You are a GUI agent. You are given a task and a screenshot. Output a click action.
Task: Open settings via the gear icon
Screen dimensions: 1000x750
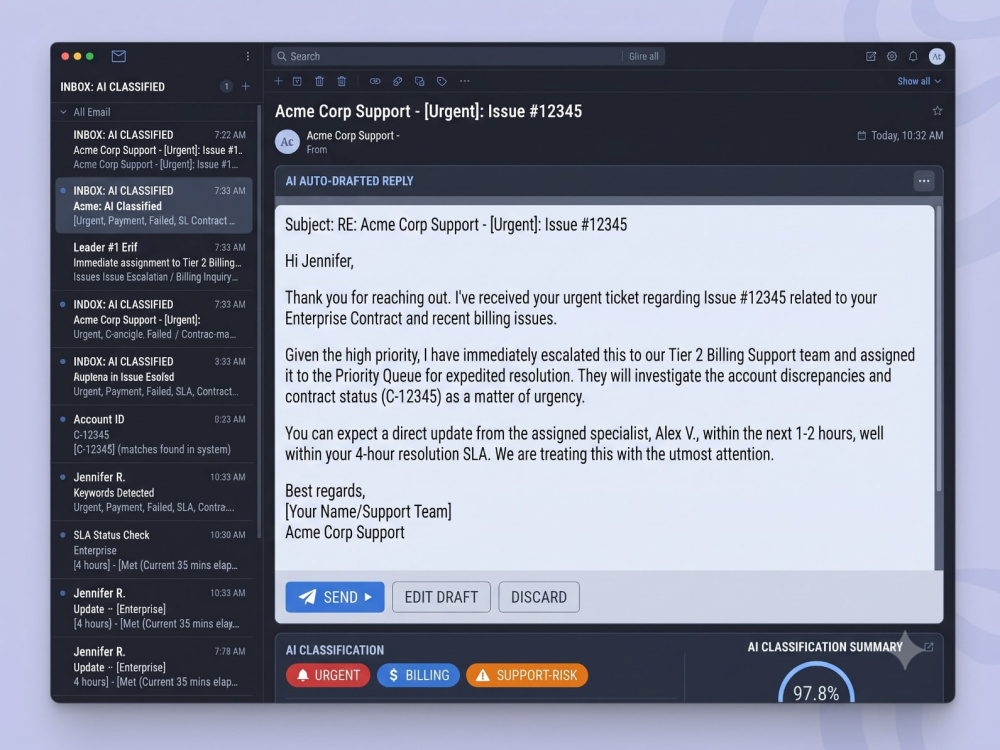tap(892, 56)
